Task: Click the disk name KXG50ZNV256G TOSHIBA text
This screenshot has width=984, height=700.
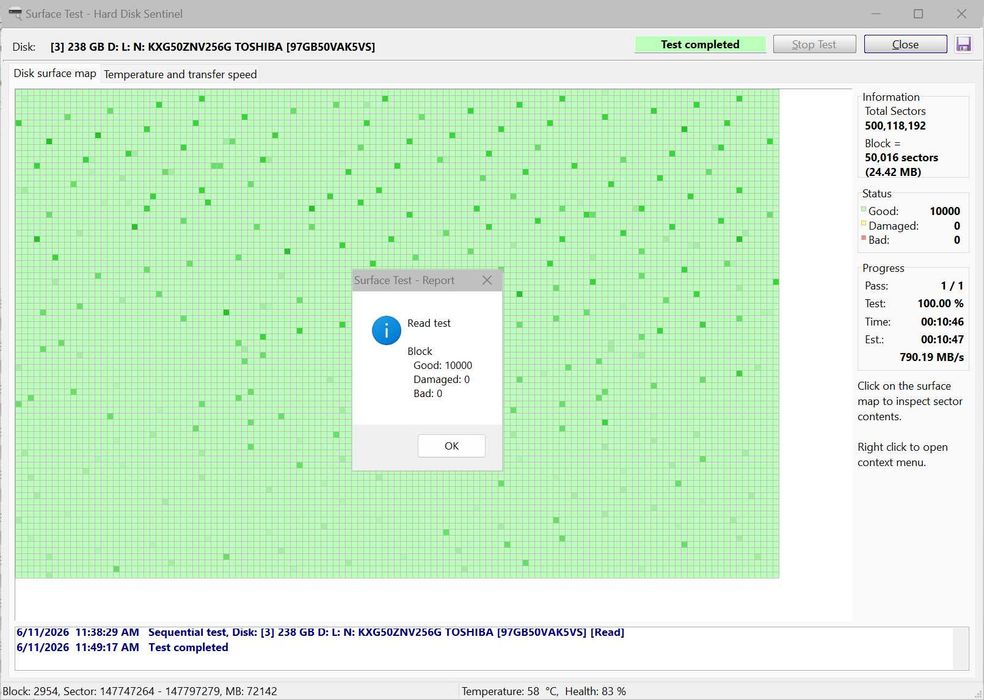Action: (x=215, y=46)
